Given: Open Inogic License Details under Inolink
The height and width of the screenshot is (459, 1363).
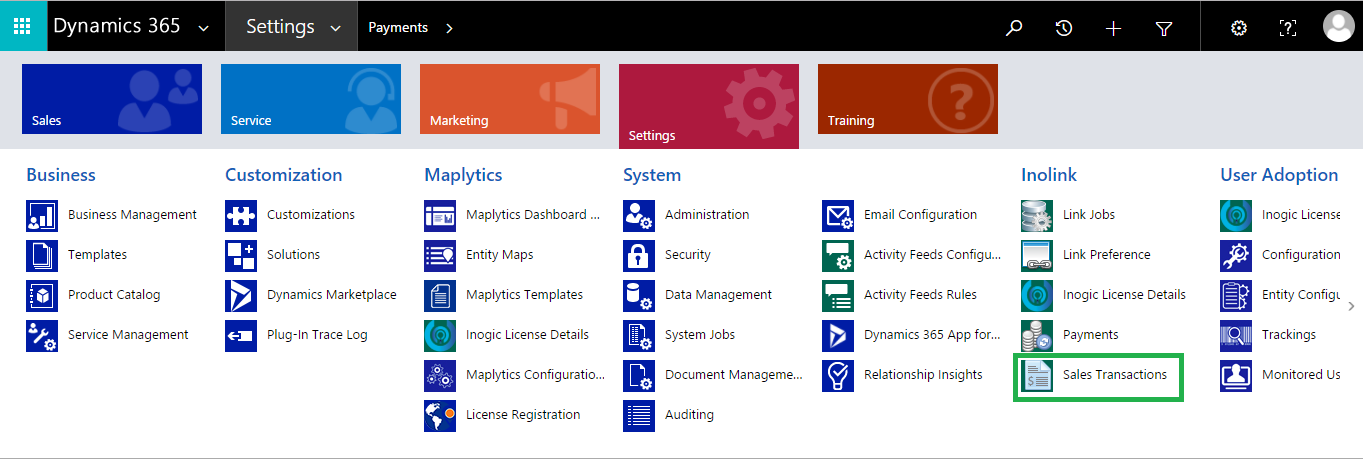Looking at the screenshot, I should [1124, 295].
